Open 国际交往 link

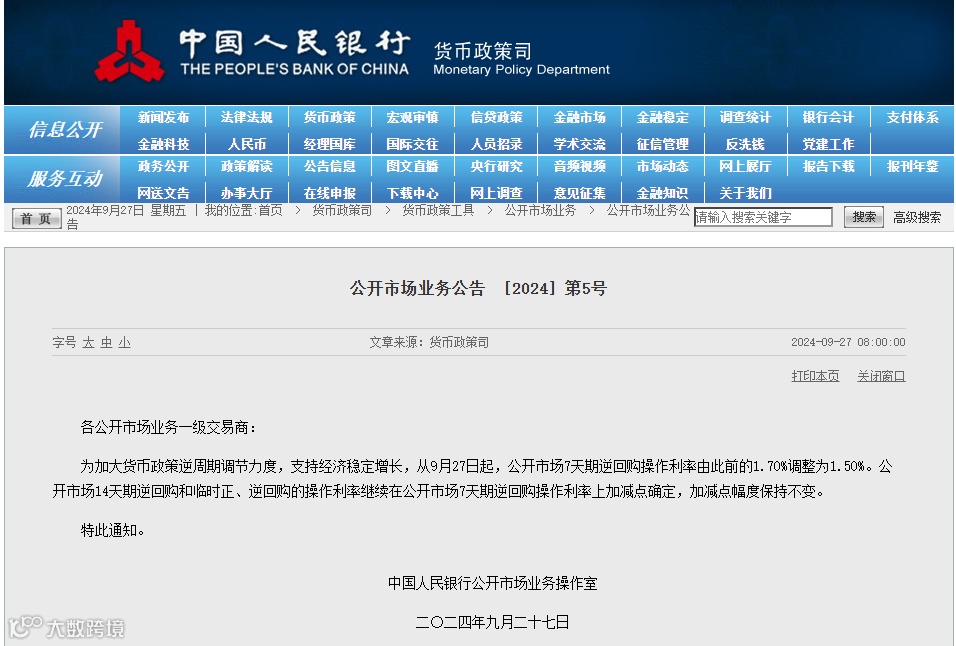coord(412,144)
